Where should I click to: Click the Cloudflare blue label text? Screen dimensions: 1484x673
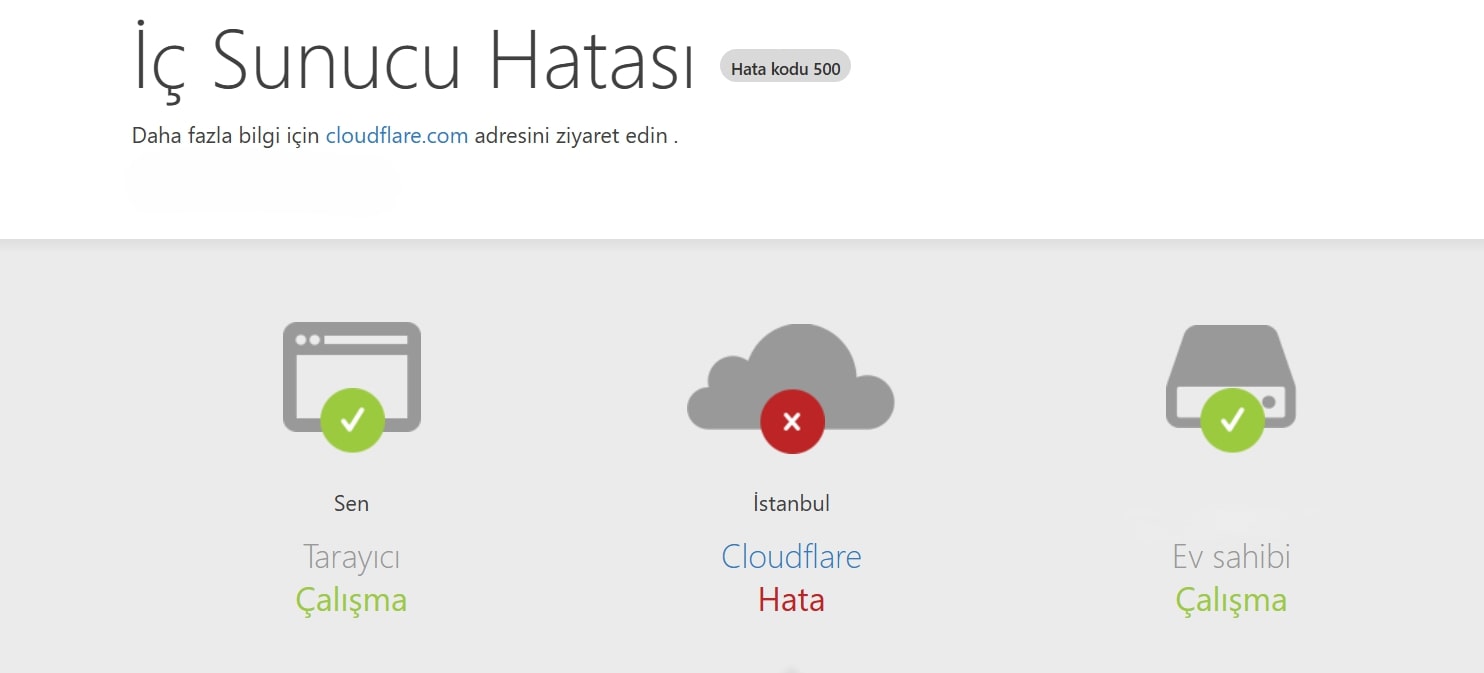click(791, 556)
